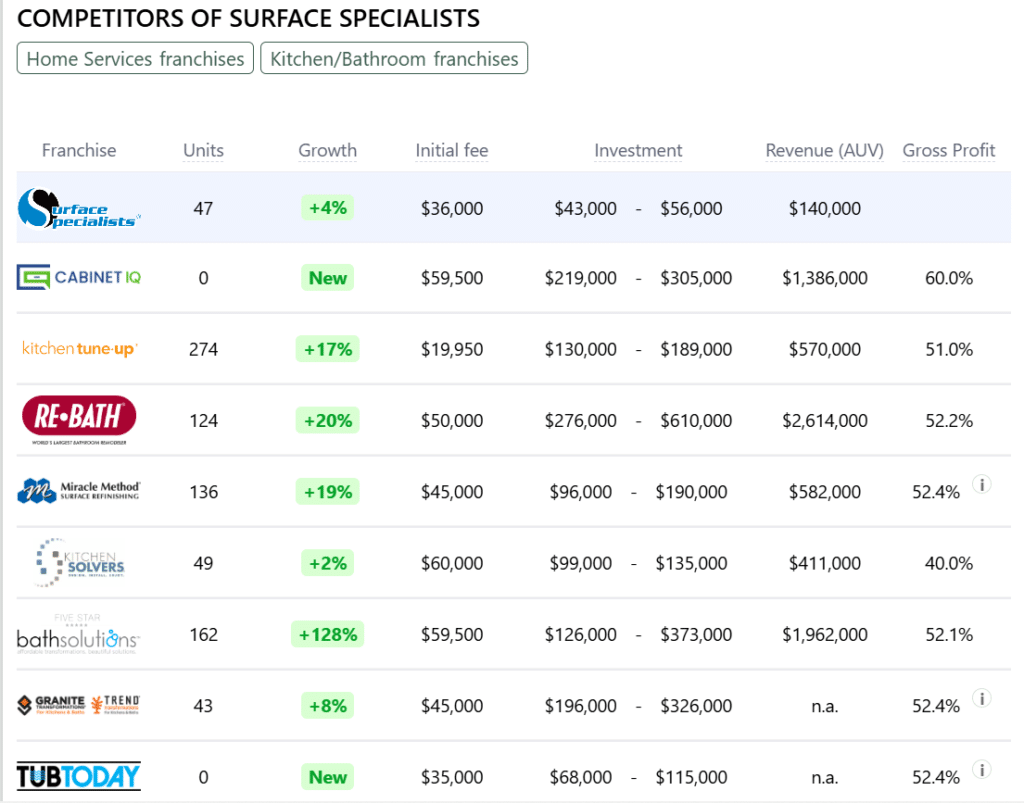The width and height of the screenshot is (1024, 803).
Task: Select the +20% growth badge
Action: [327, 420]
